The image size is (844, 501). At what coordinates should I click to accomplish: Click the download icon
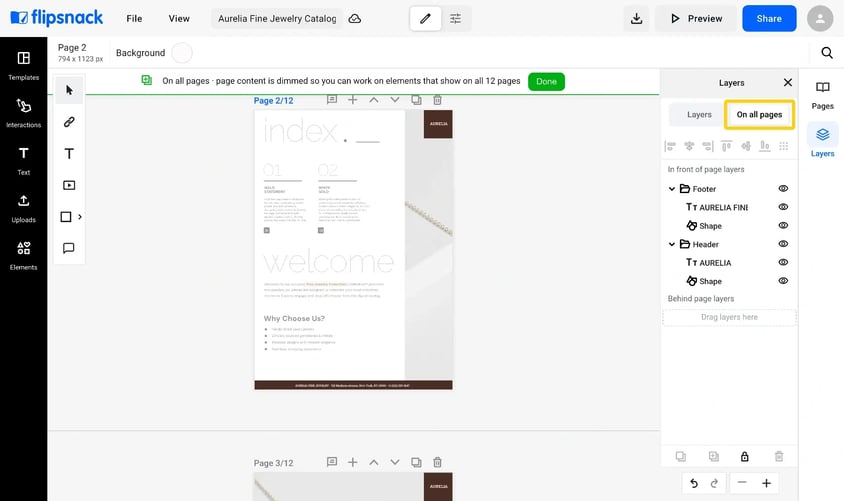point(636,19)
